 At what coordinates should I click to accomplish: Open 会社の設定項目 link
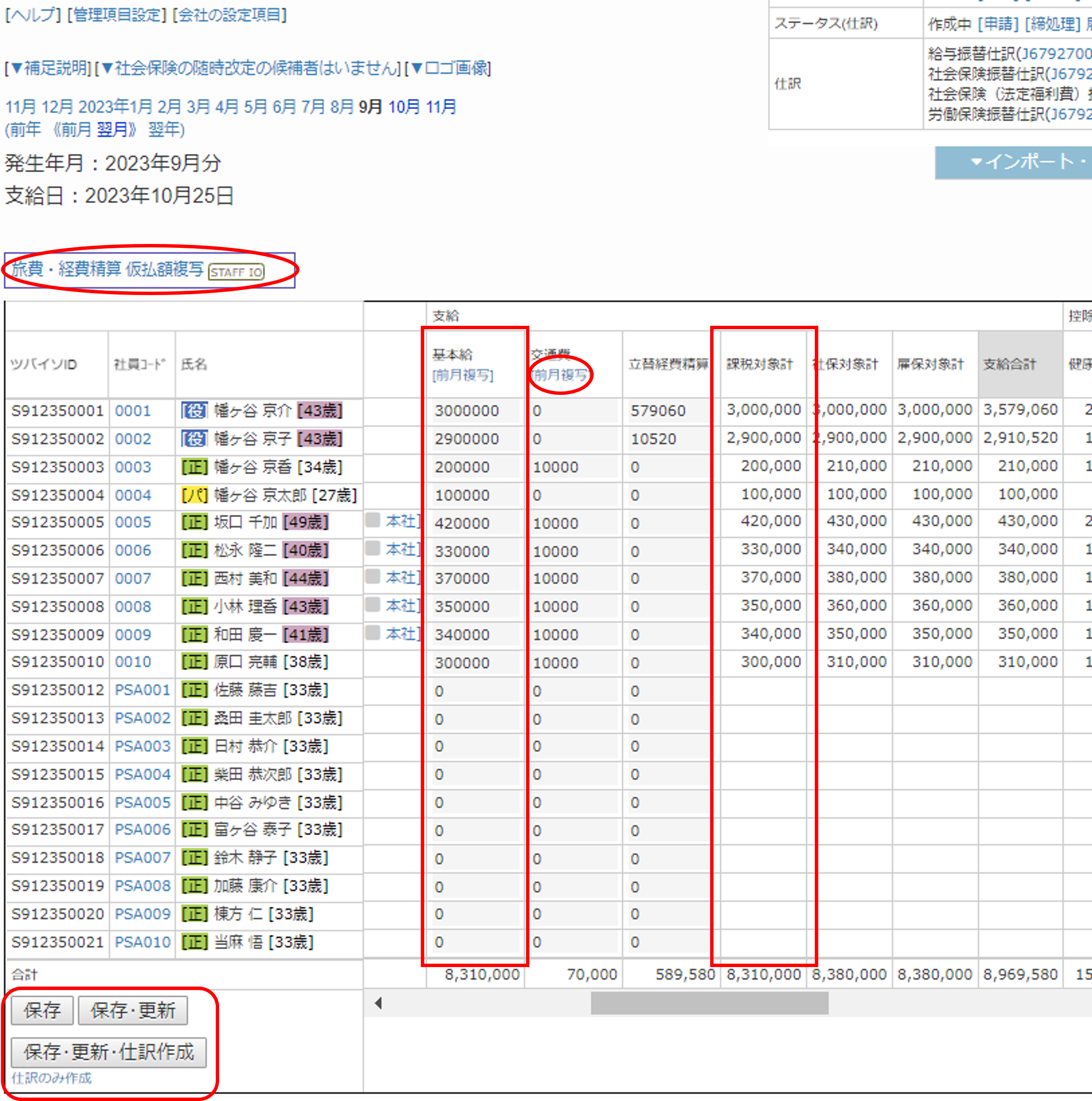[230, 15]
